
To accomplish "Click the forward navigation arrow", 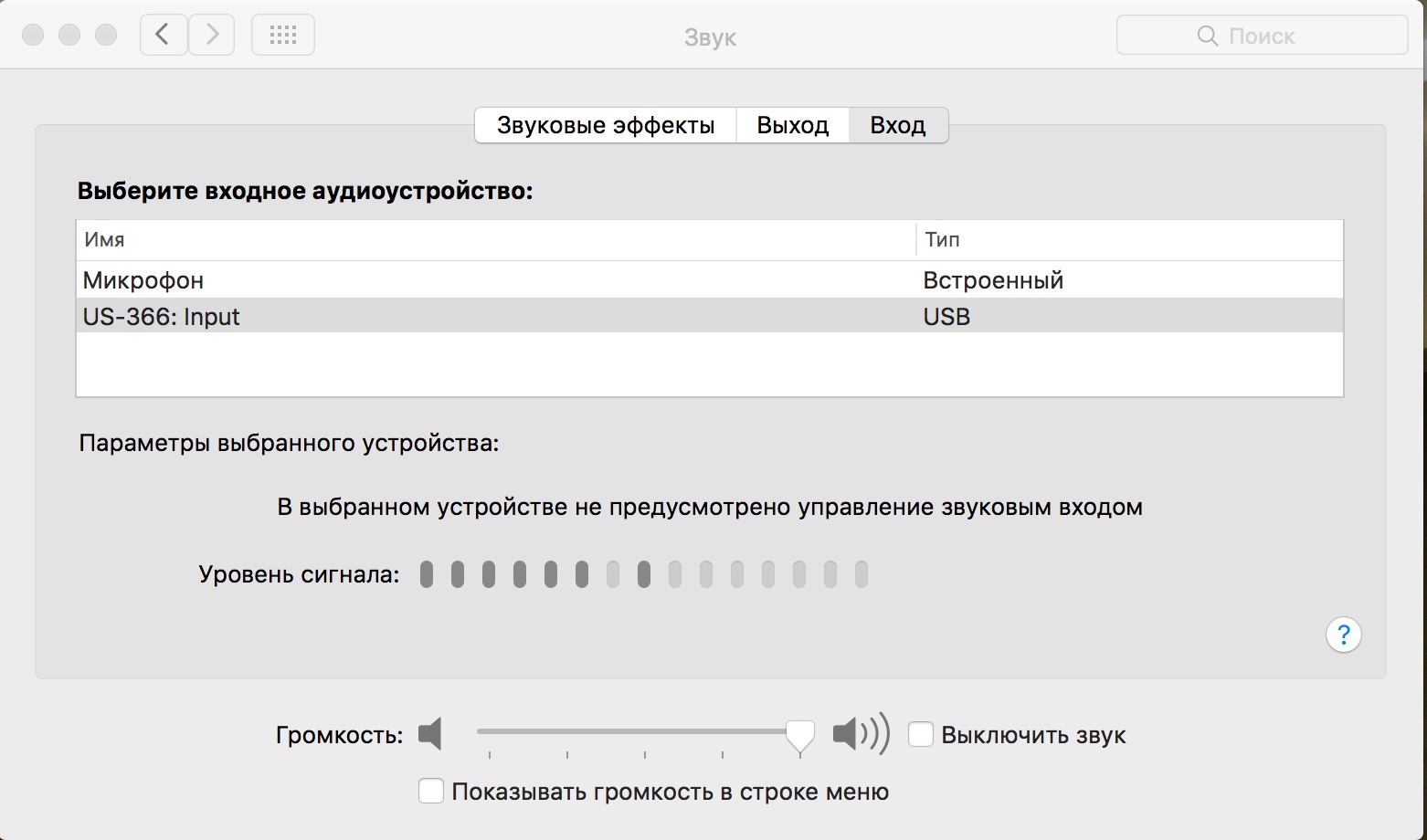I will tap(212, 36).
